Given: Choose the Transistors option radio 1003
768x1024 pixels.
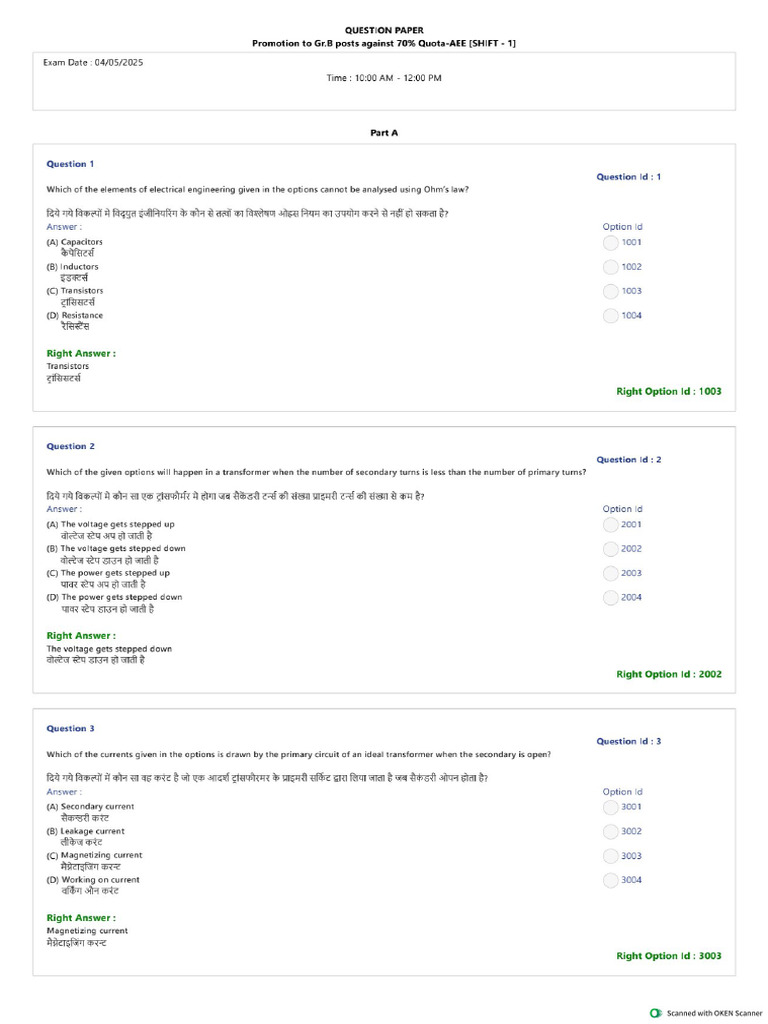Looking at the screenshot, I should pyautogui.click(x=611, y=291).
